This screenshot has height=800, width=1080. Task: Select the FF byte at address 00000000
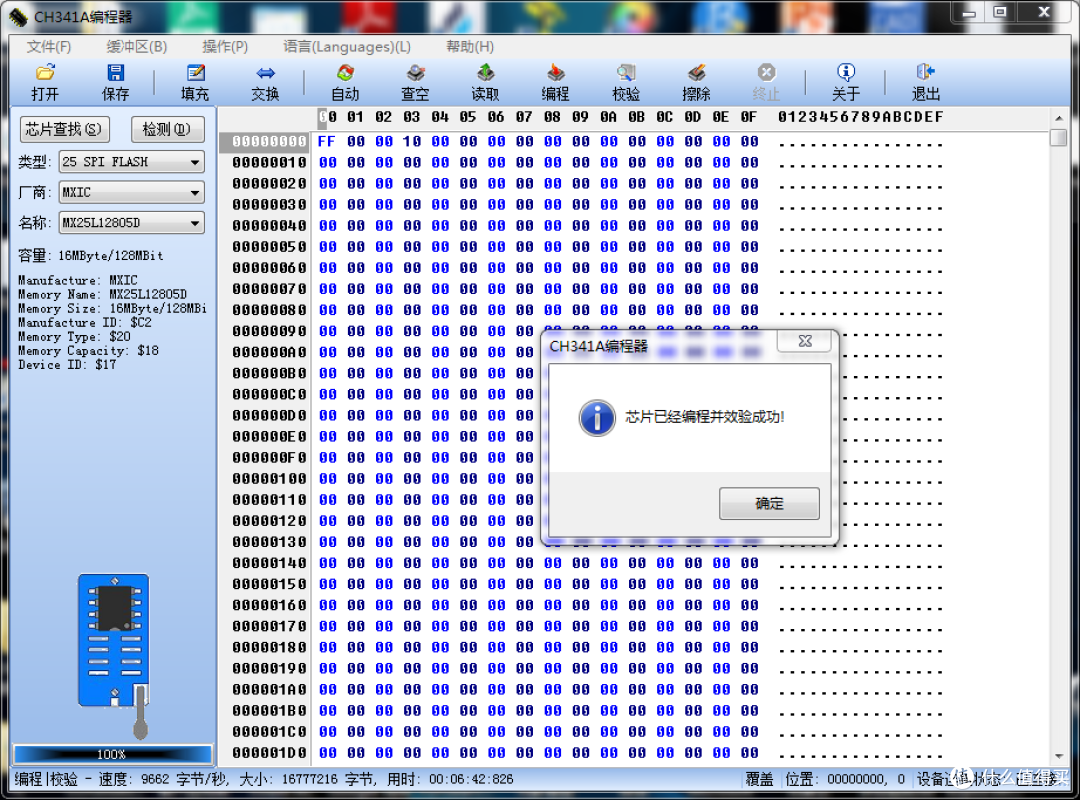click(x=326, y=141)
